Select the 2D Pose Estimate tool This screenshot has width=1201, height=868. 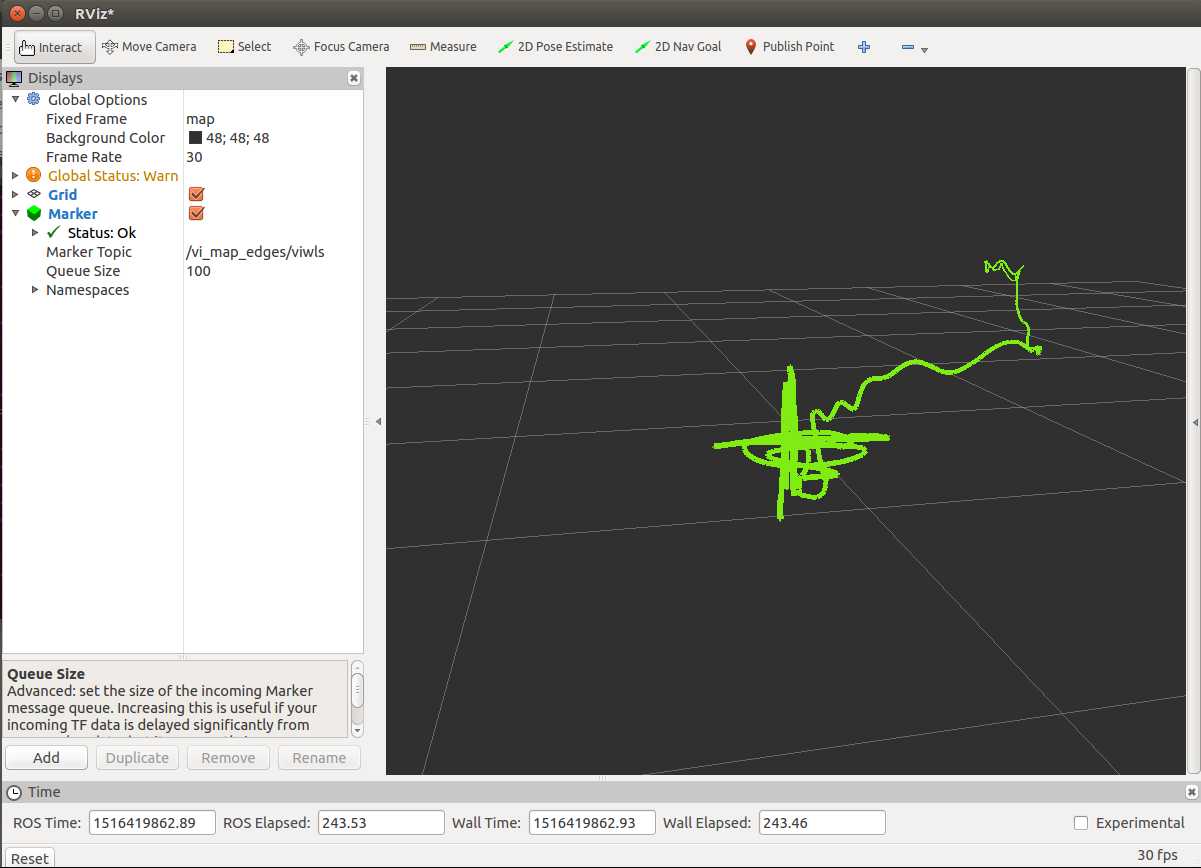[555, 47]
